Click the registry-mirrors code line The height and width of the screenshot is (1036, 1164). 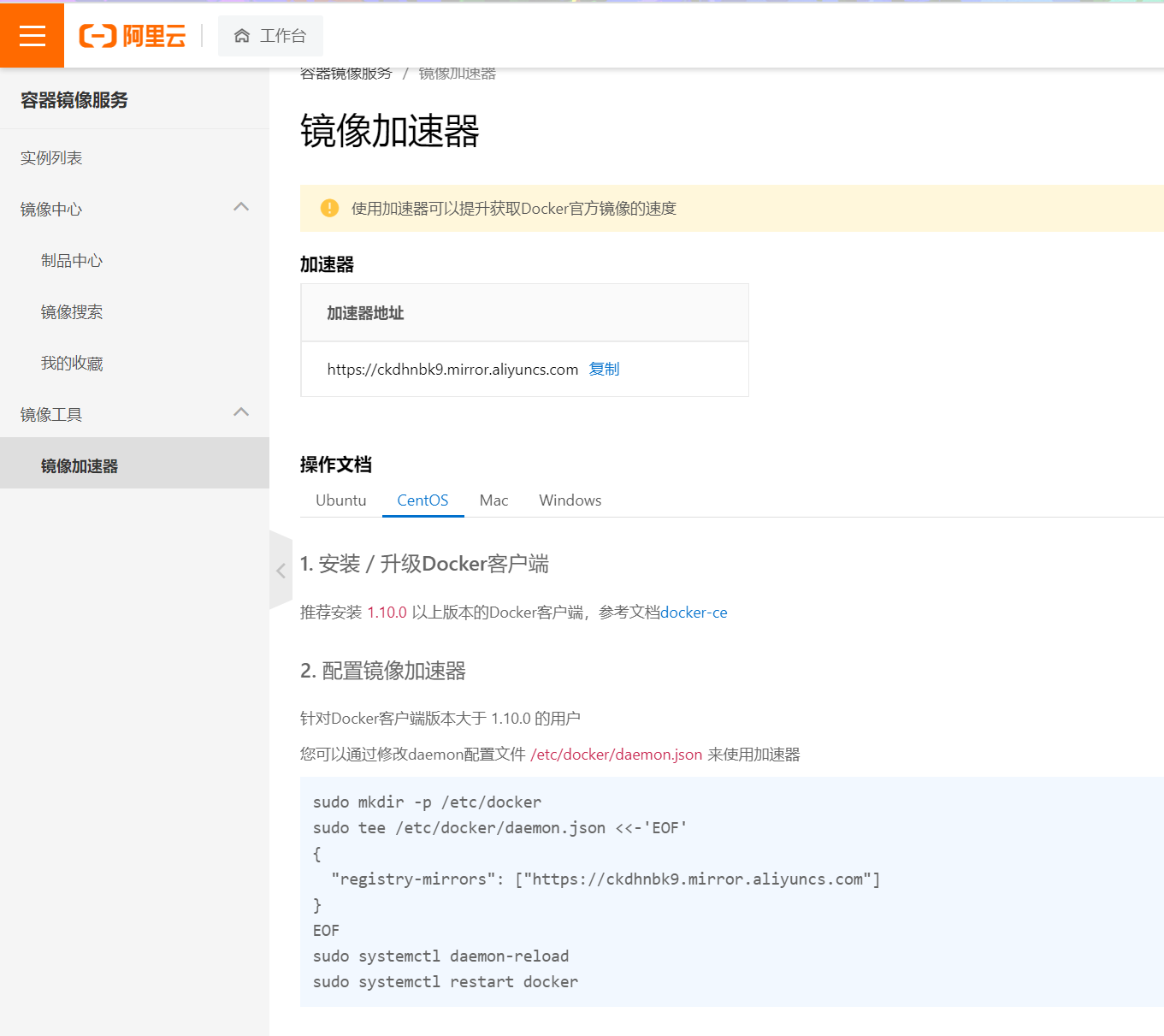(x=606, y=879)
